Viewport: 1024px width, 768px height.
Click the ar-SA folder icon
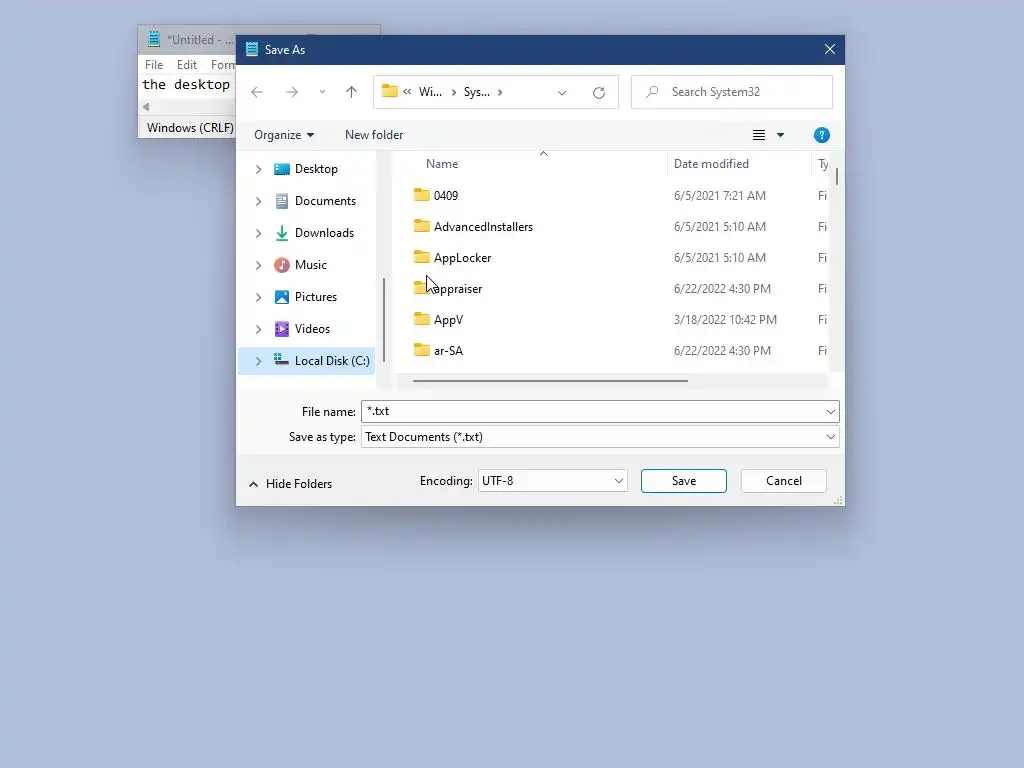[x=422, y=349]
